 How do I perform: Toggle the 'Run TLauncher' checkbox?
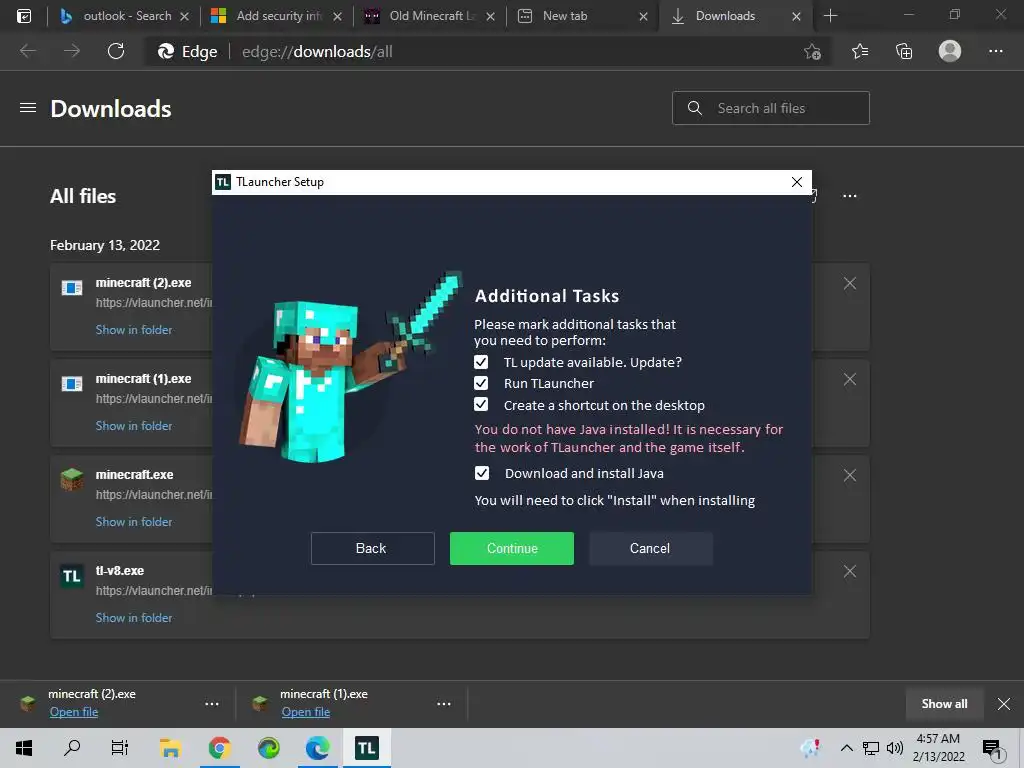[481, 383]
